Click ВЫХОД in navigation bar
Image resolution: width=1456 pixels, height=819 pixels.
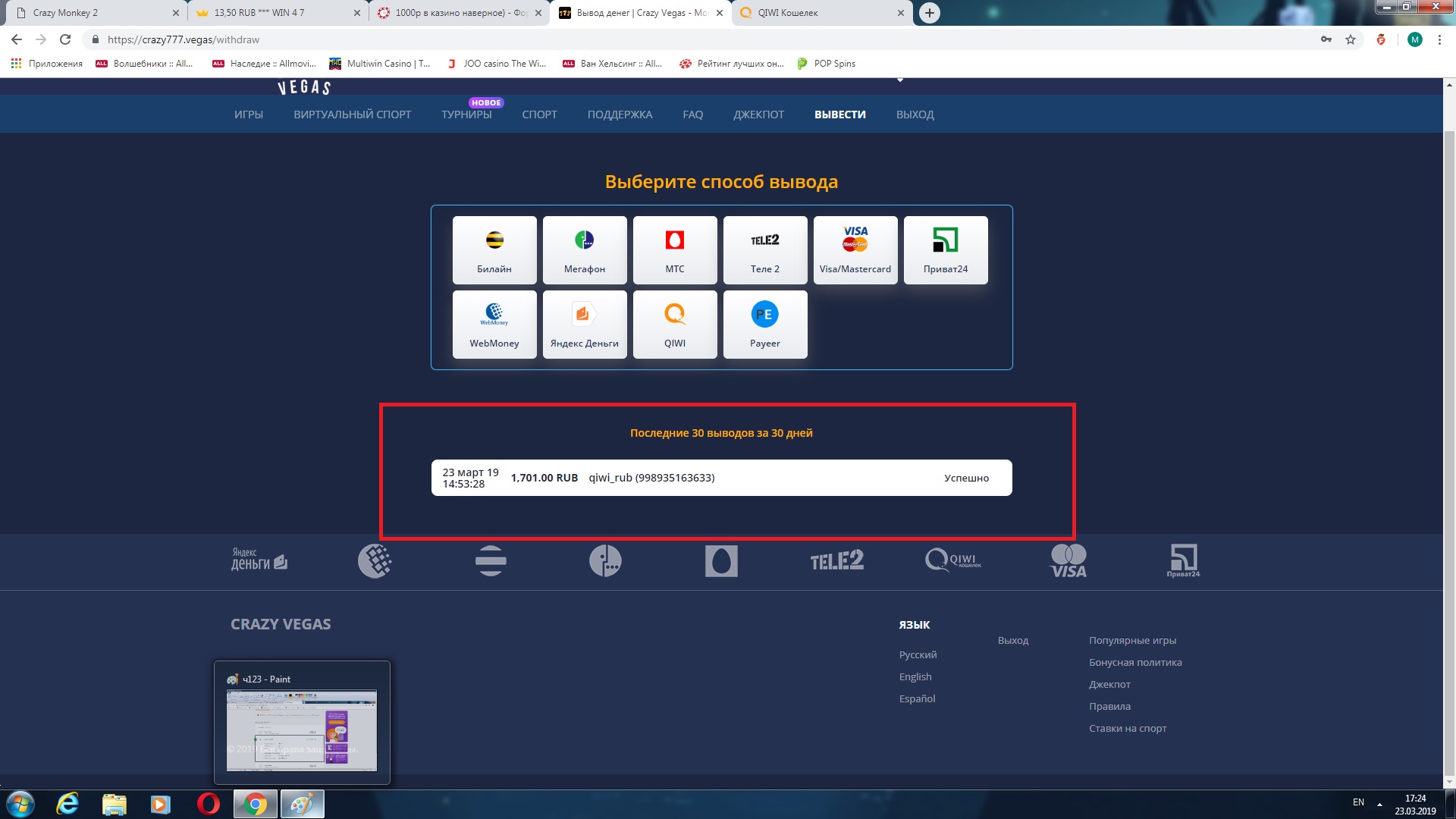tap(915, 115)
